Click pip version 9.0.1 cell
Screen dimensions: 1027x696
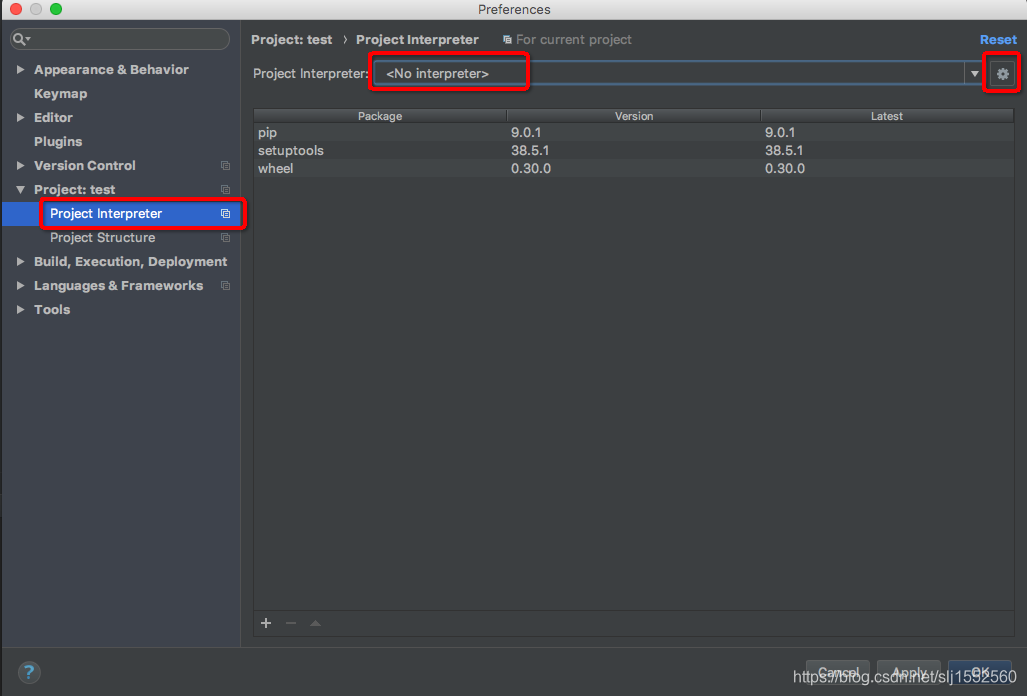(526, 132)
